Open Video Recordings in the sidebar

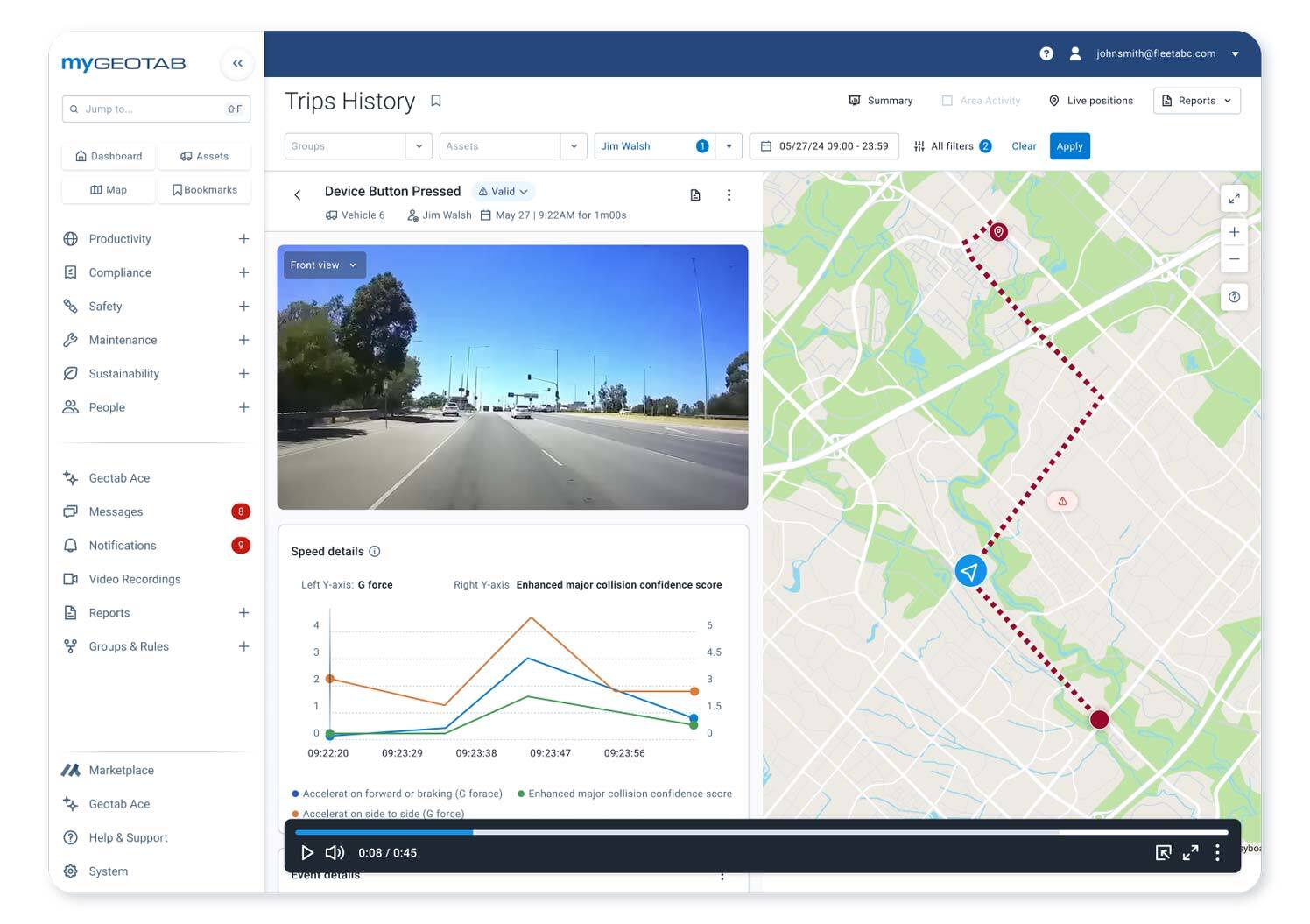click(134, 579)
